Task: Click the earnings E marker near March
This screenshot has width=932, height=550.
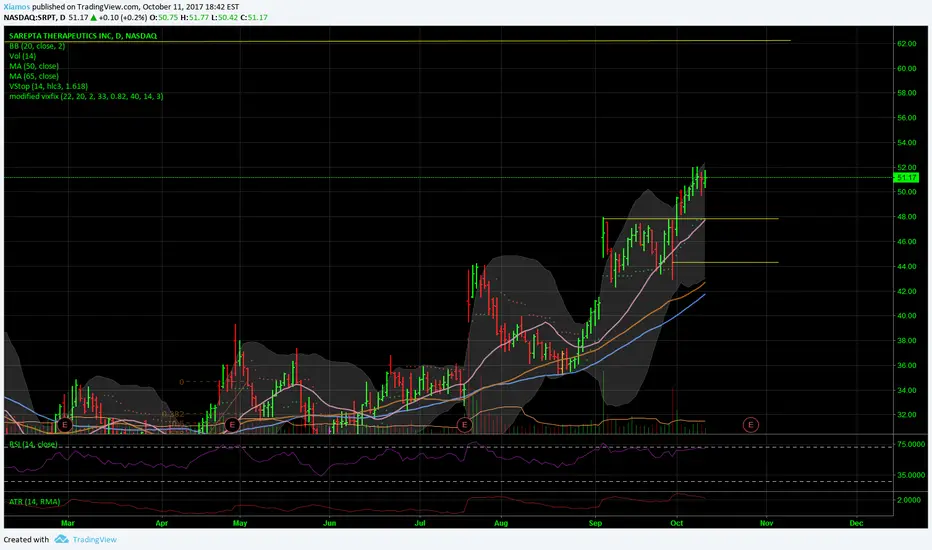Action: tap(65, 425)
